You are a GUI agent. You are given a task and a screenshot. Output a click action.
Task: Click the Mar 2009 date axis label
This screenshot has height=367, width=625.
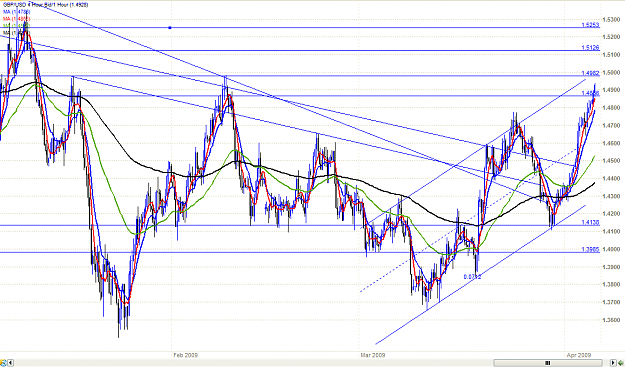click(x=373, y=355)
